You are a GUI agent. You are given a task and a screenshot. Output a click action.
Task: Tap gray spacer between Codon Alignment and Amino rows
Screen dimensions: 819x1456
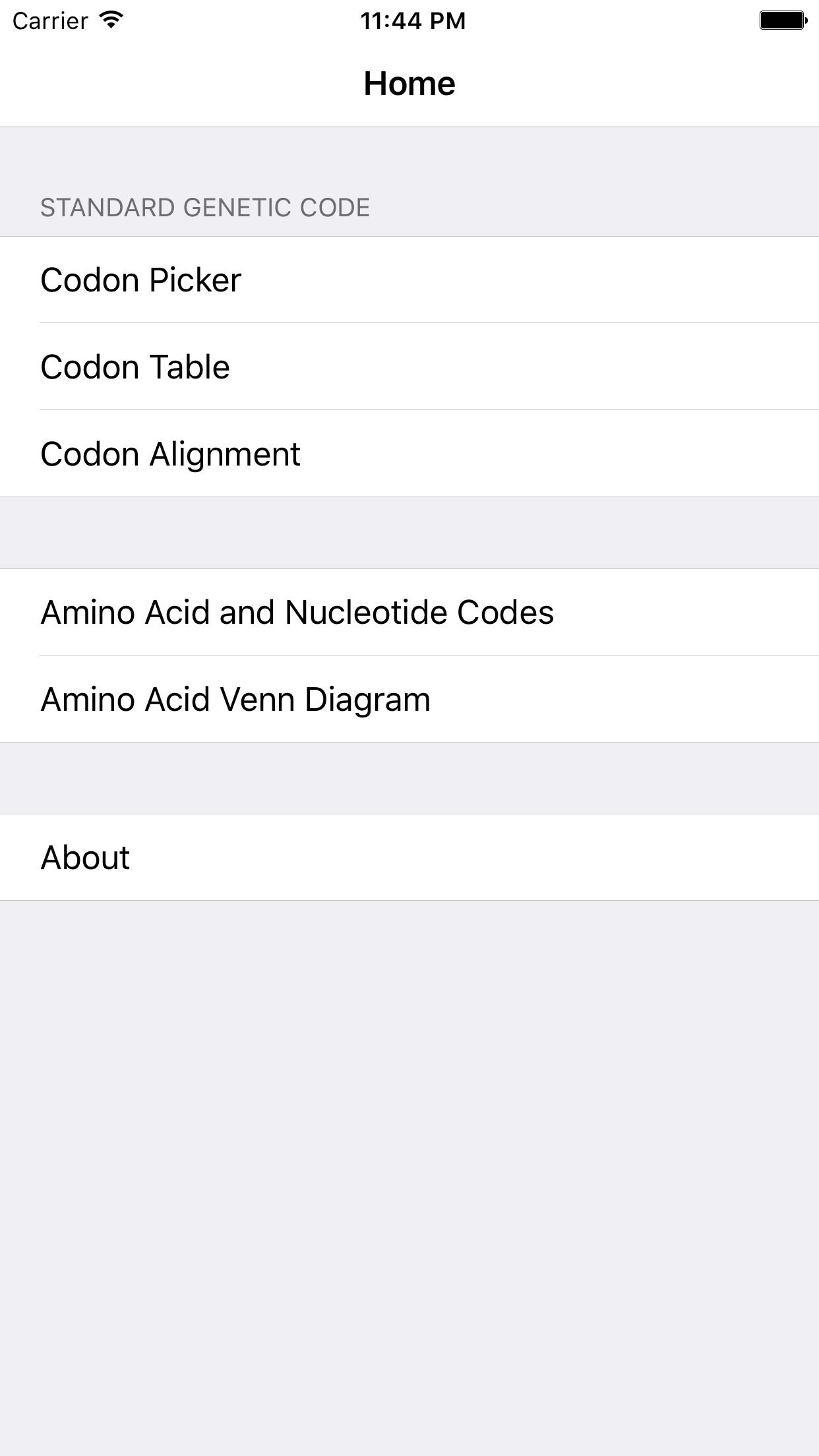[x=409, y=533]
